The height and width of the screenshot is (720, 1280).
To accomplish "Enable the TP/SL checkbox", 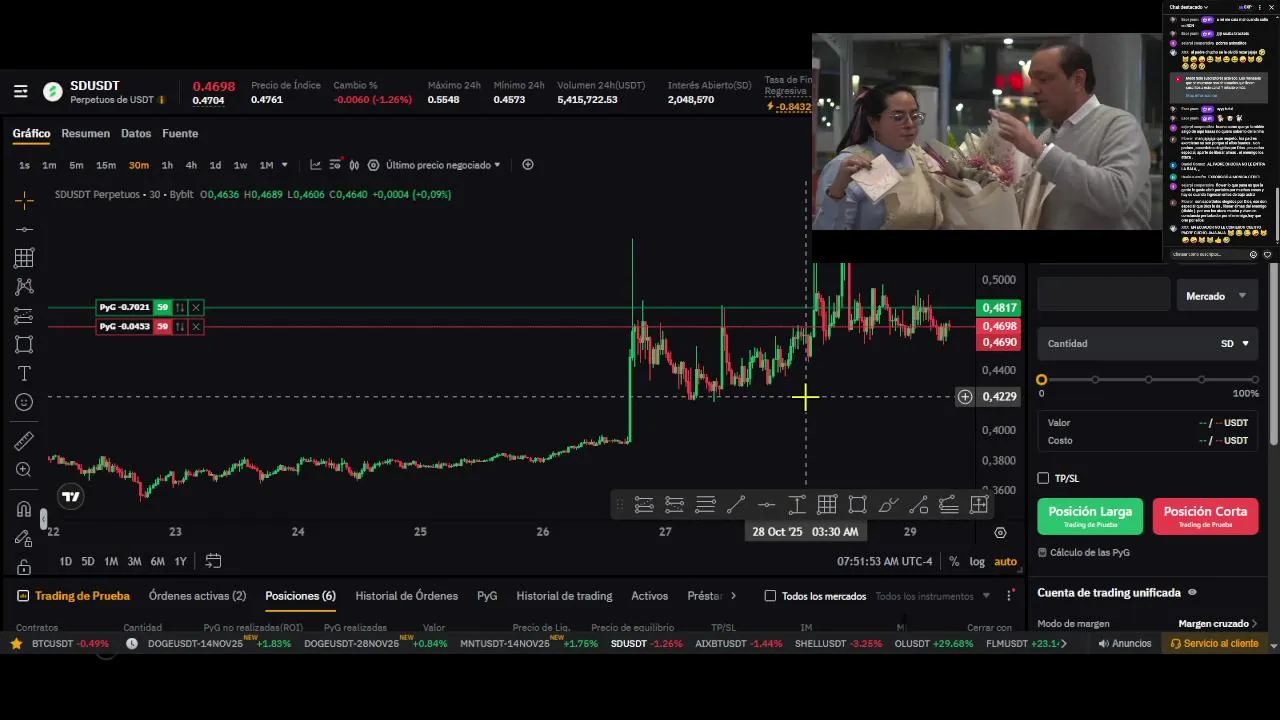I will pos(1043,478).
